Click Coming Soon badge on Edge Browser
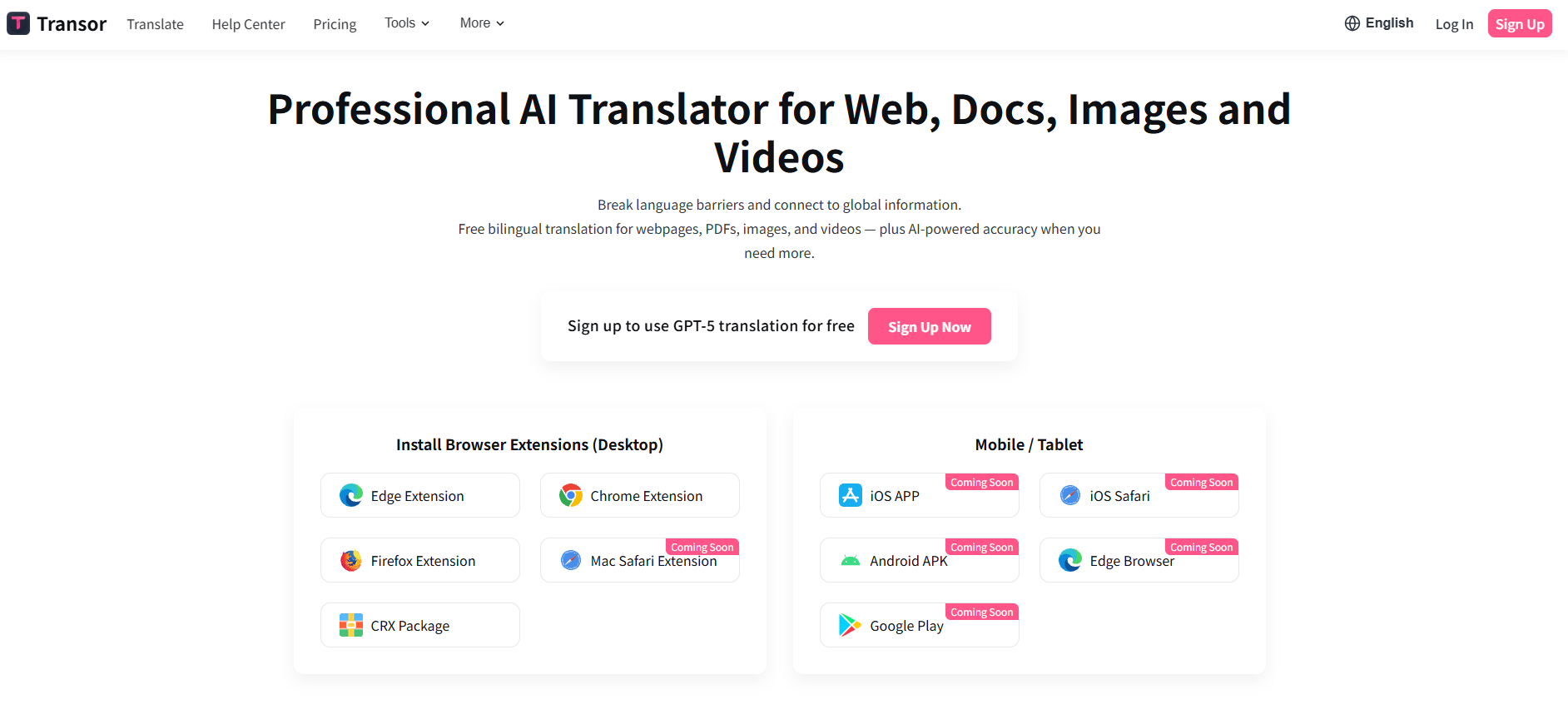This screenshot has width=1568, height=714. click(x=1202, y=547)
